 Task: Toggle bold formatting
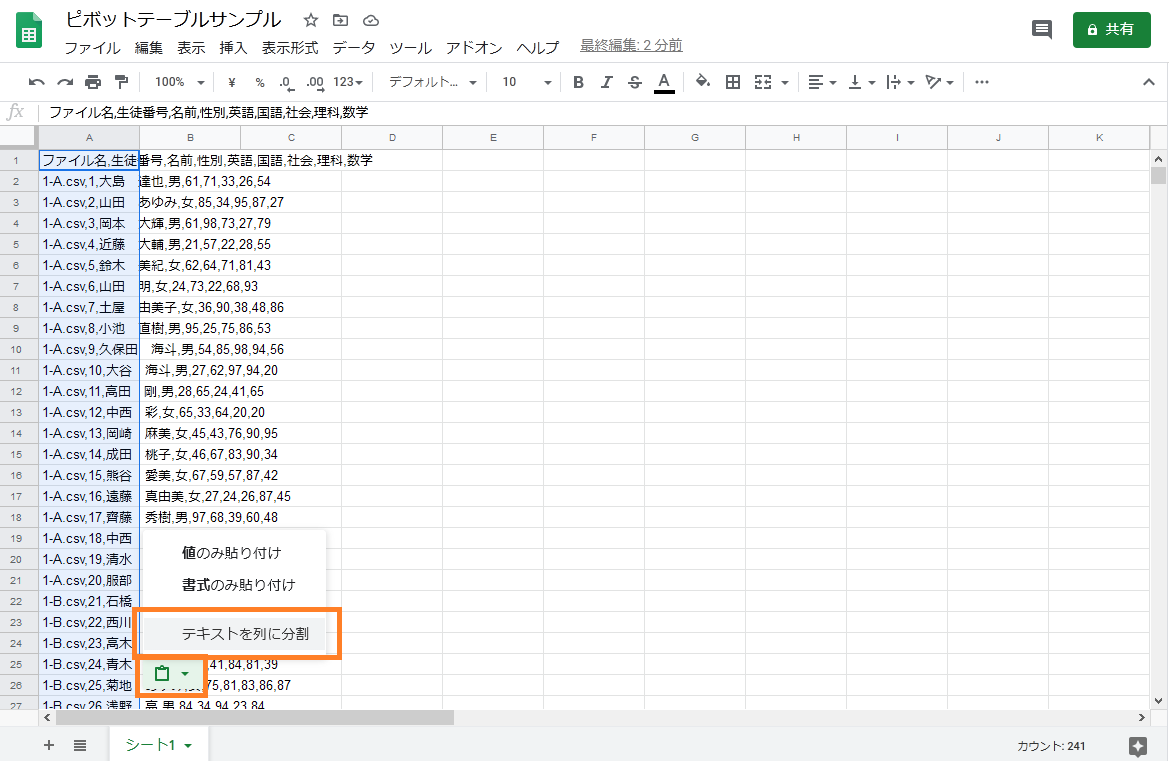pyautogui.click(x=578, y=82)
